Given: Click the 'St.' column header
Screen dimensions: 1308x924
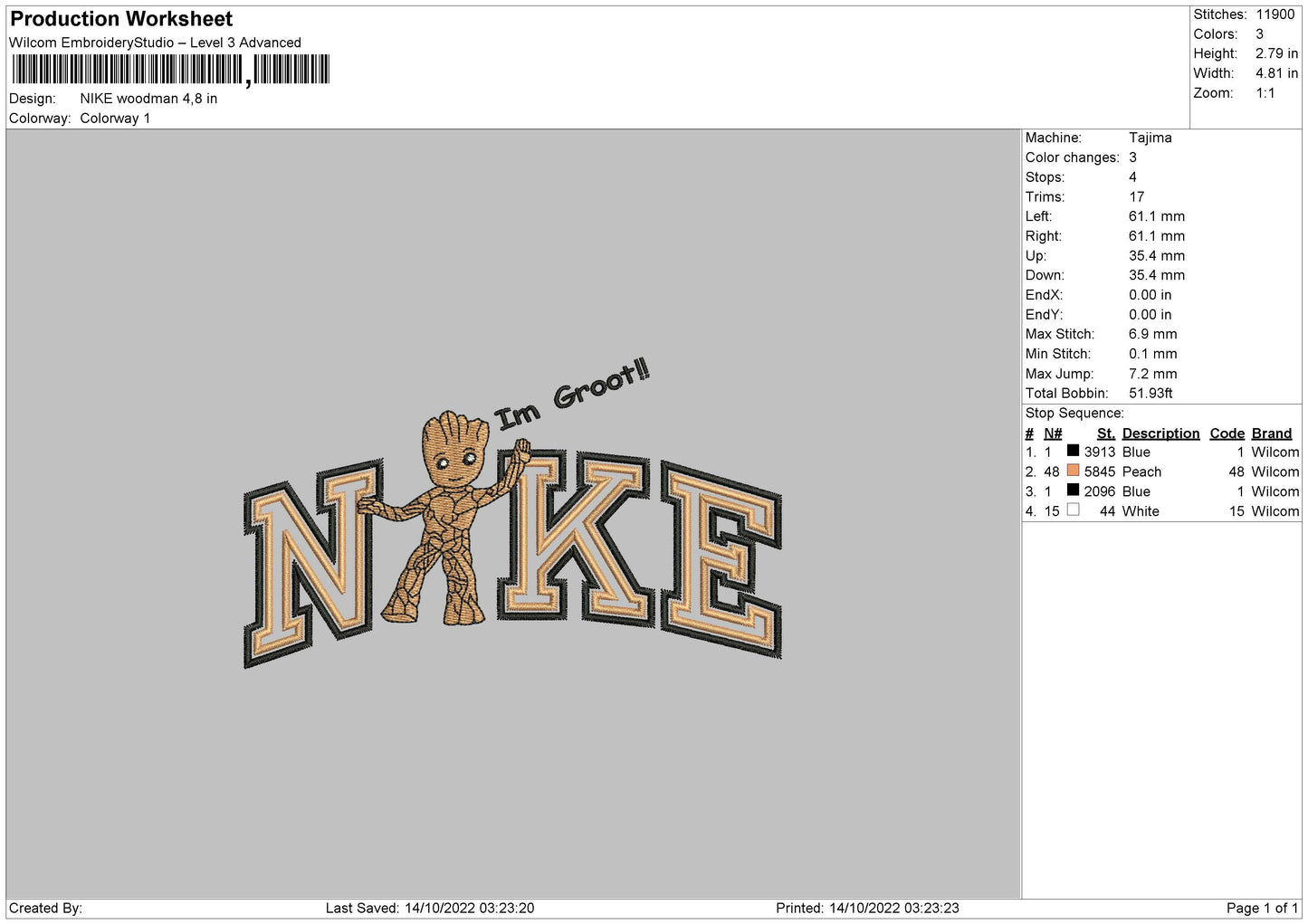Looking at the screenshot, I should pos(1106,433).
